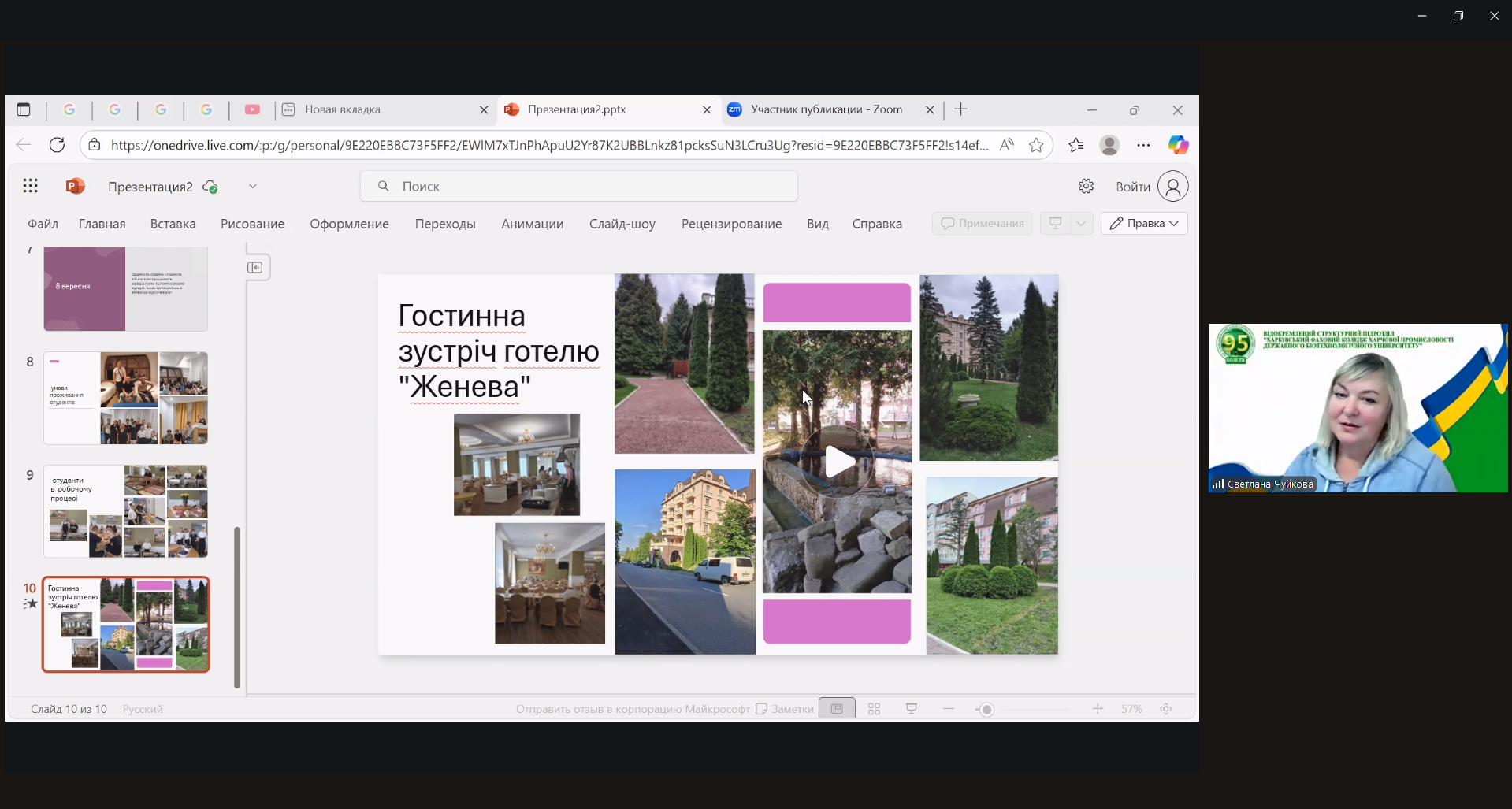Click the zoom slider handle
1512x809 pixels.
(x=986, y=710)
